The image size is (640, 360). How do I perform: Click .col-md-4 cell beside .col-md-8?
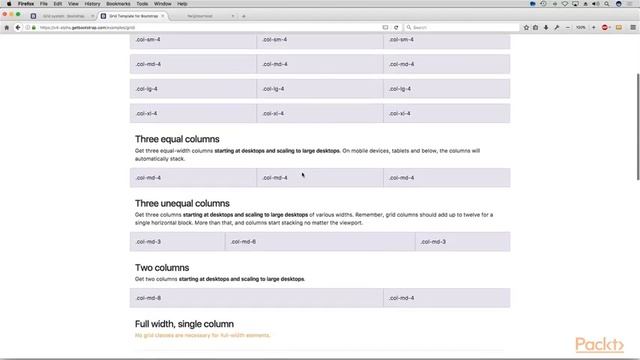pos(447,298)
